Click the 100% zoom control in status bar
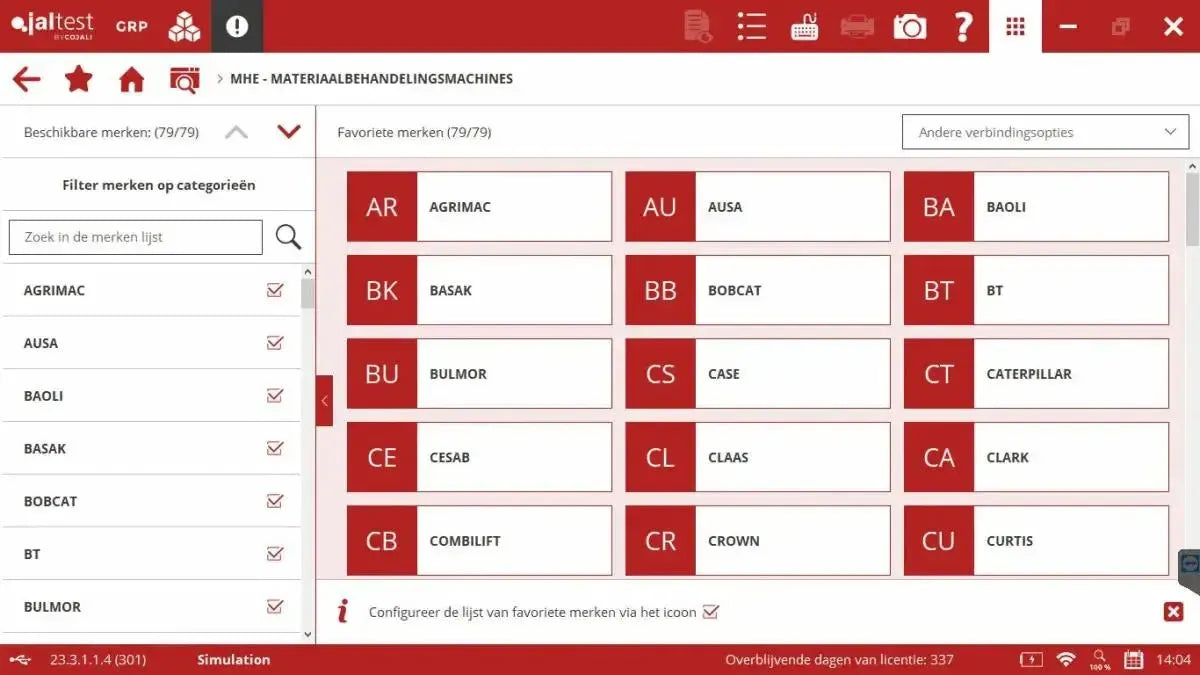1200x675 pixels. [1099, 660]
